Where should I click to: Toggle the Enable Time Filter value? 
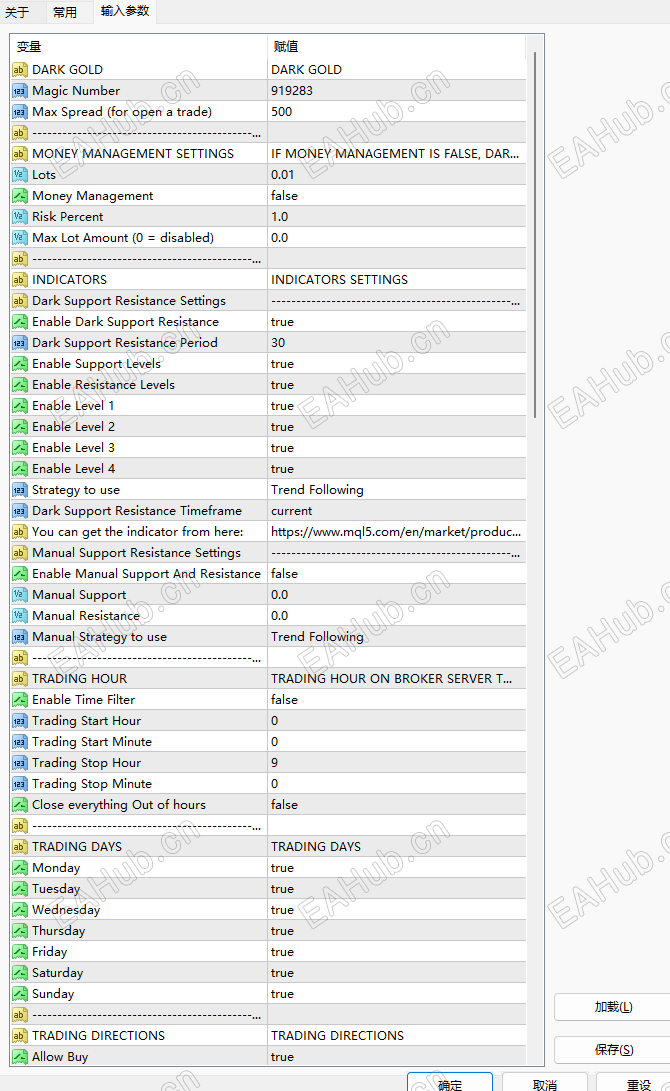397,700
